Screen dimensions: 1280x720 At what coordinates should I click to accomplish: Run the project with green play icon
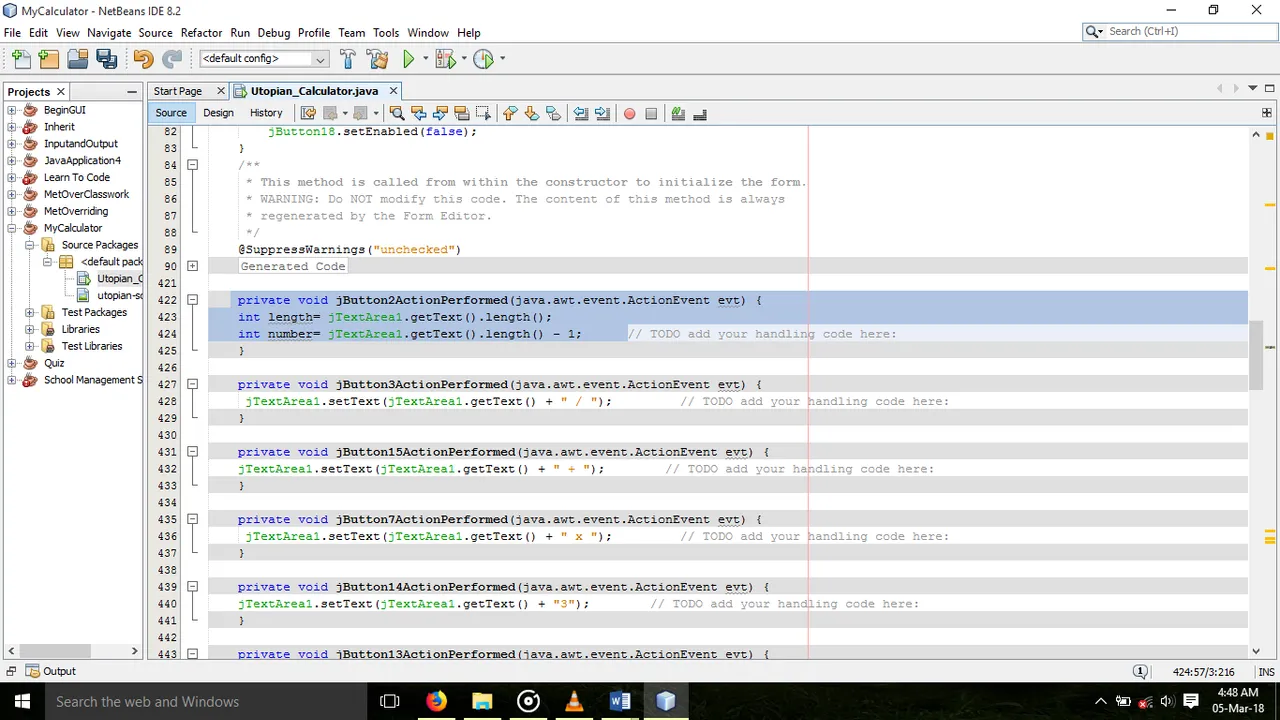pyautogui.click(x=408, y=59)
